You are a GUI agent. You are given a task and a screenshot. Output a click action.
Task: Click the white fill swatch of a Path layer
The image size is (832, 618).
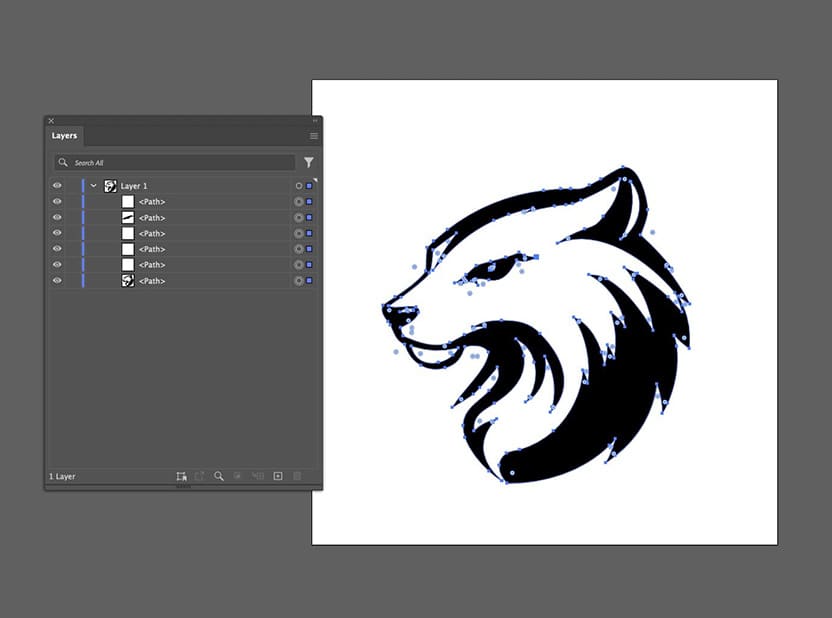pyautogui.click(x=127, y=201)
